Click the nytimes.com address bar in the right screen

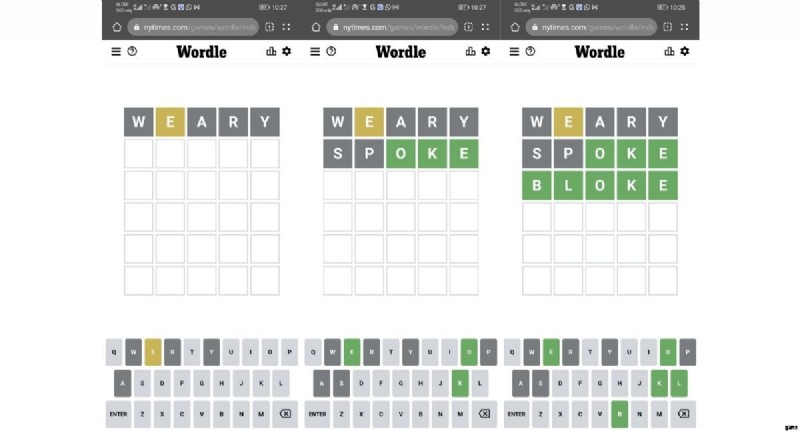[x=590, y=27]
